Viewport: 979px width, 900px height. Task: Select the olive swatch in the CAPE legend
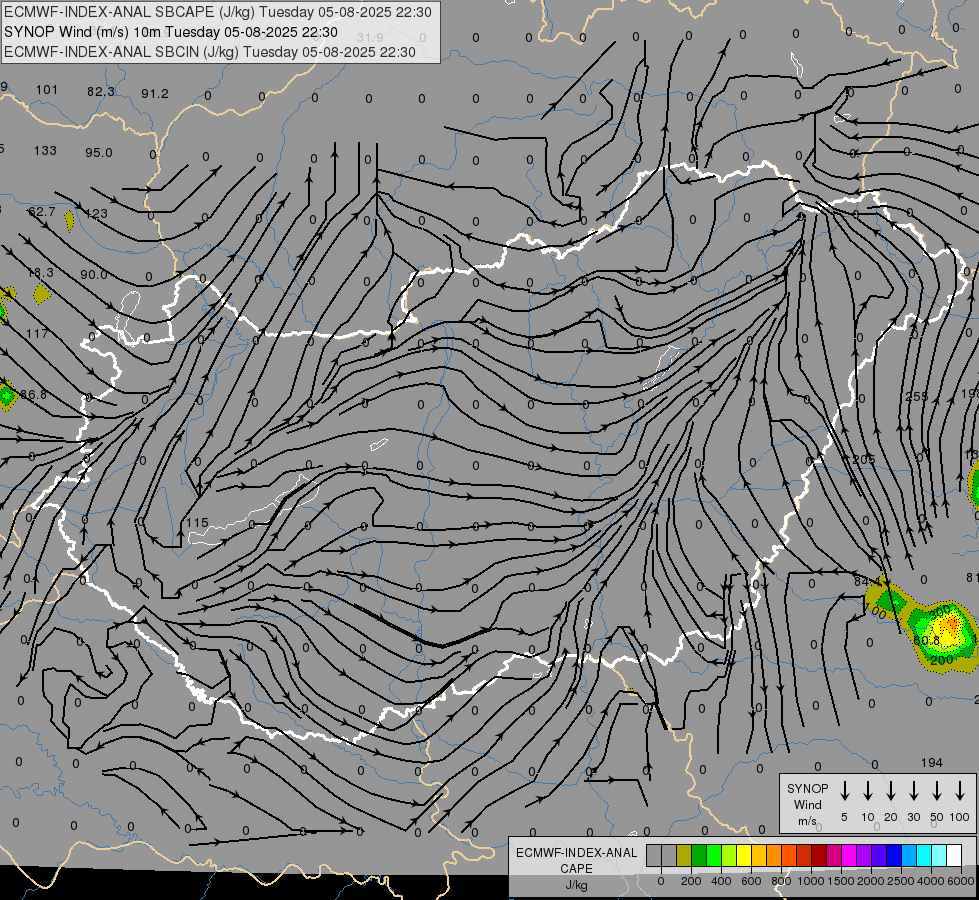pyautogui.click(x=684, y=856)
